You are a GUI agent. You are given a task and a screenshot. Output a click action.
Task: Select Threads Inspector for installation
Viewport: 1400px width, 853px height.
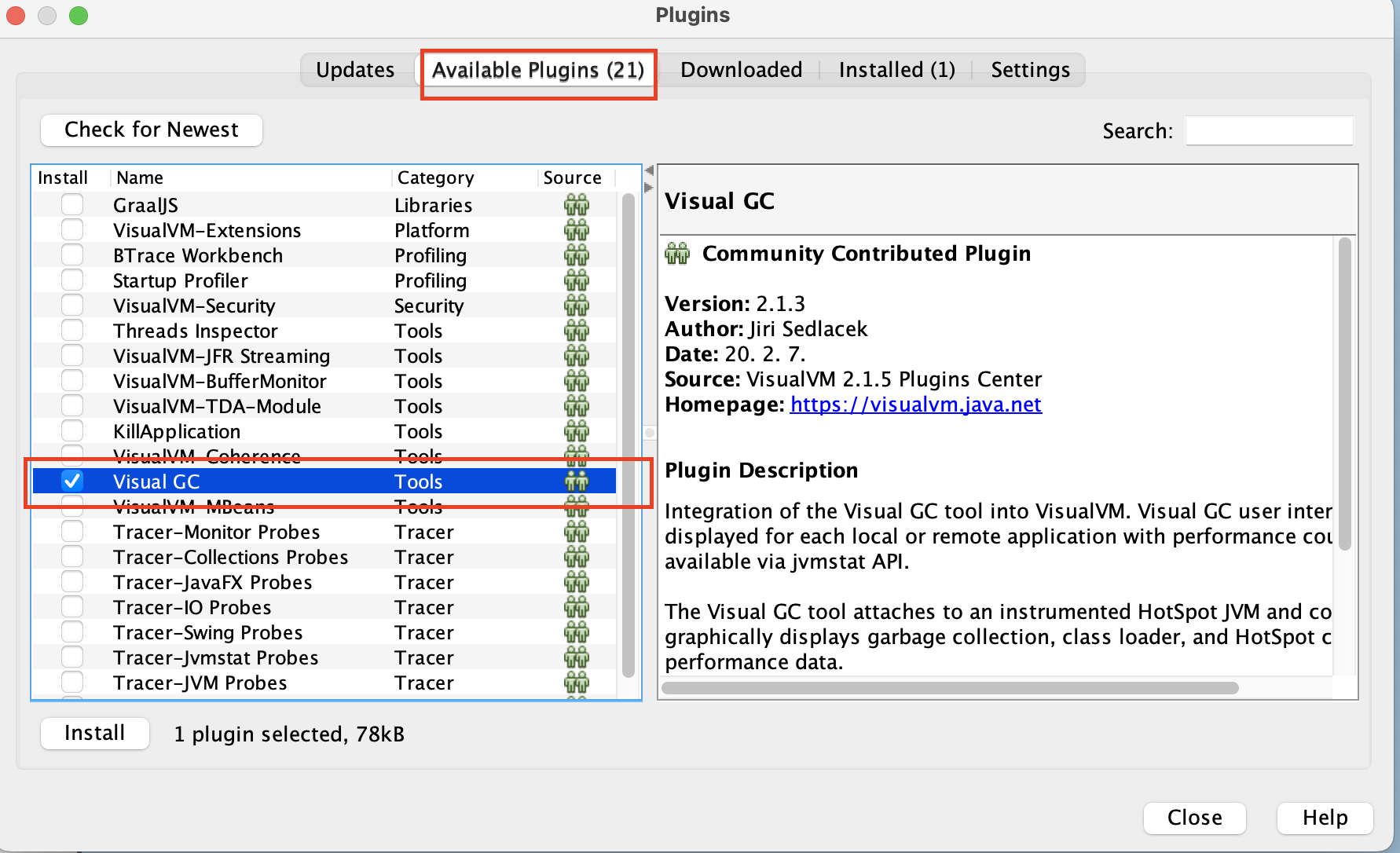click(x=72, y=331)
